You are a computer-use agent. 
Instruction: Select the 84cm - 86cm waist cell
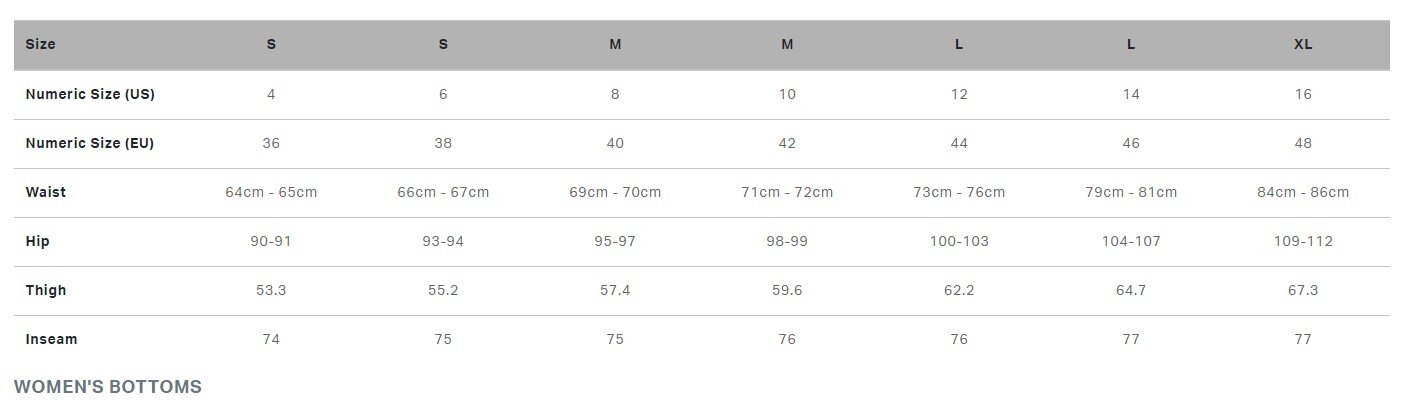coord(1302,192)
